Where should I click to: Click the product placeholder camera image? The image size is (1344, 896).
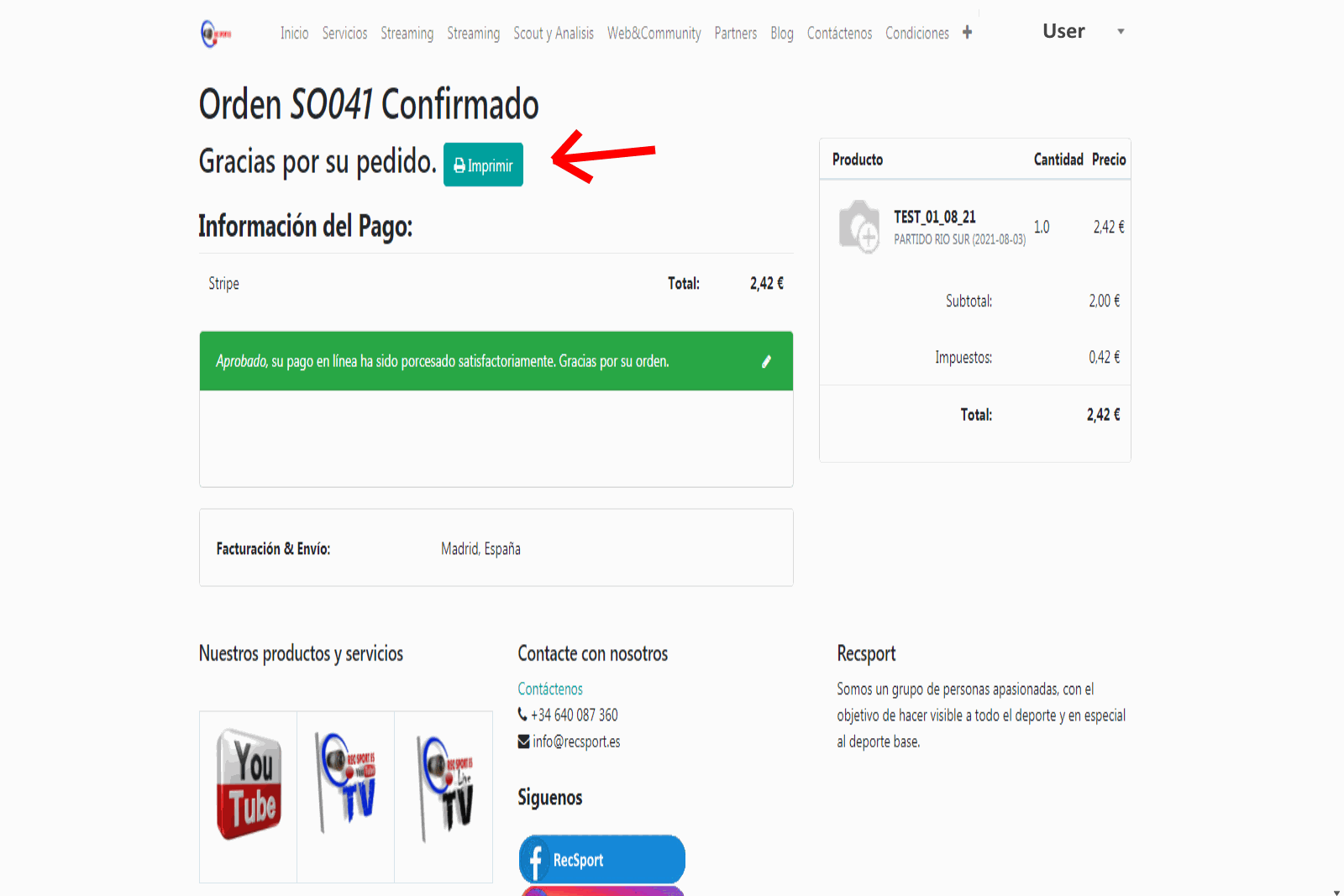pyautogui.click(x=859, y=227)
